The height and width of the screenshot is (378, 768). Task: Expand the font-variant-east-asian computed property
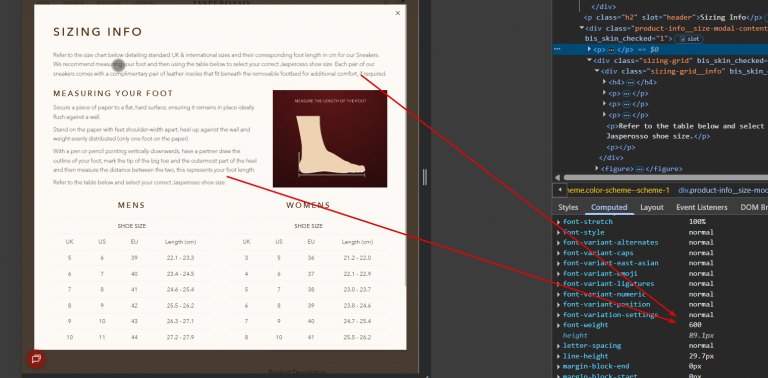pos(559,263)
